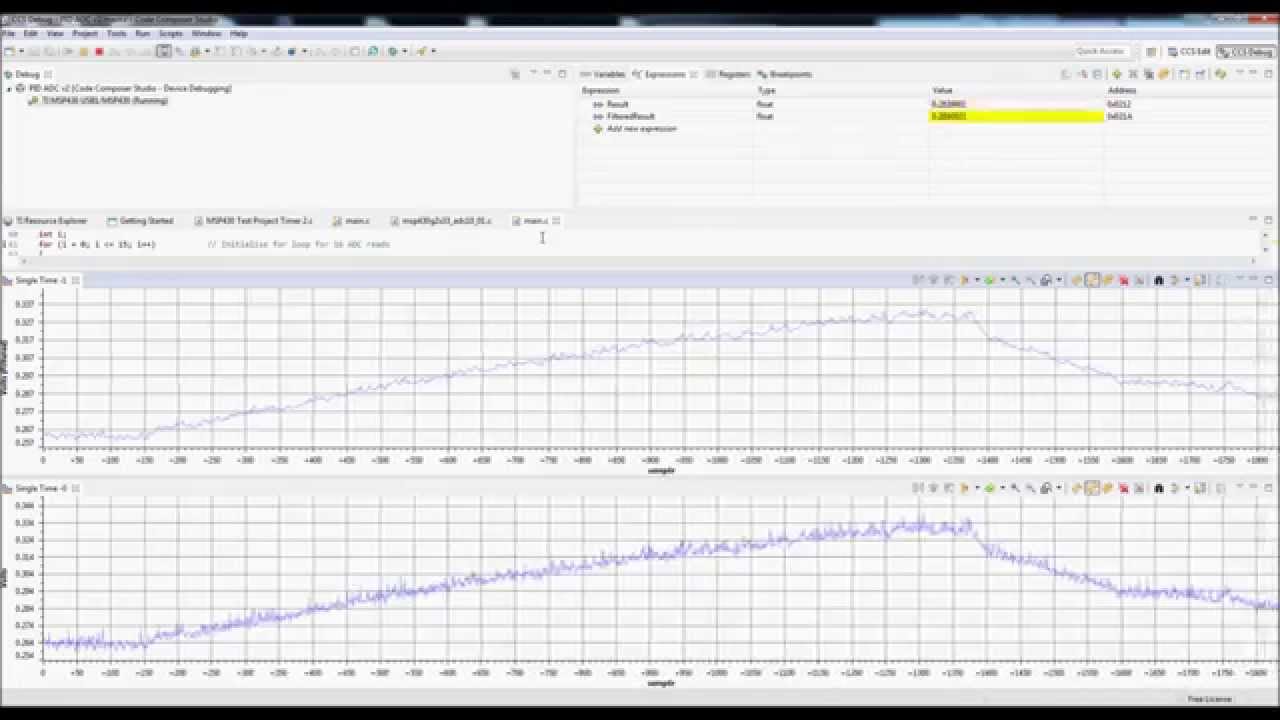Click the yellow Suspend button in toolbar
This screenshot has height=720, width=1280.
click(x=83, y=51)
